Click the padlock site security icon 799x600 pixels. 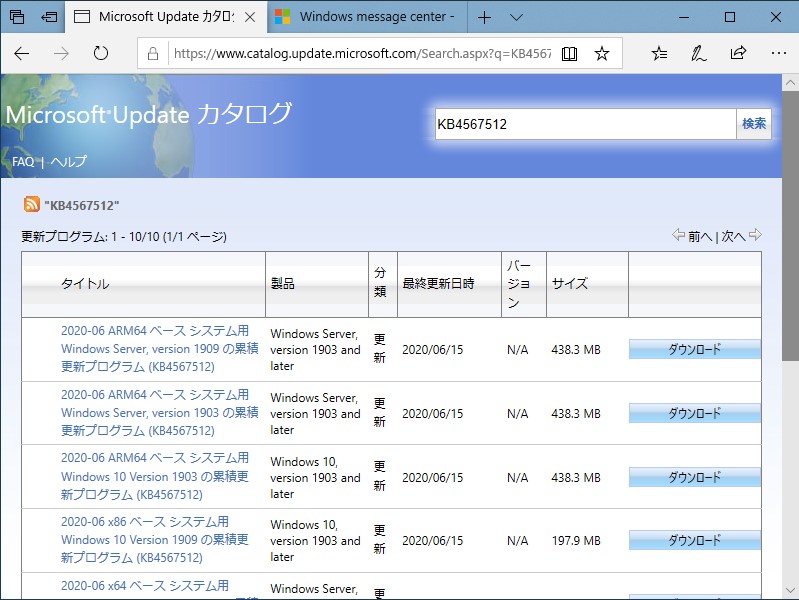pyautogui.click(x=153, y=54)
